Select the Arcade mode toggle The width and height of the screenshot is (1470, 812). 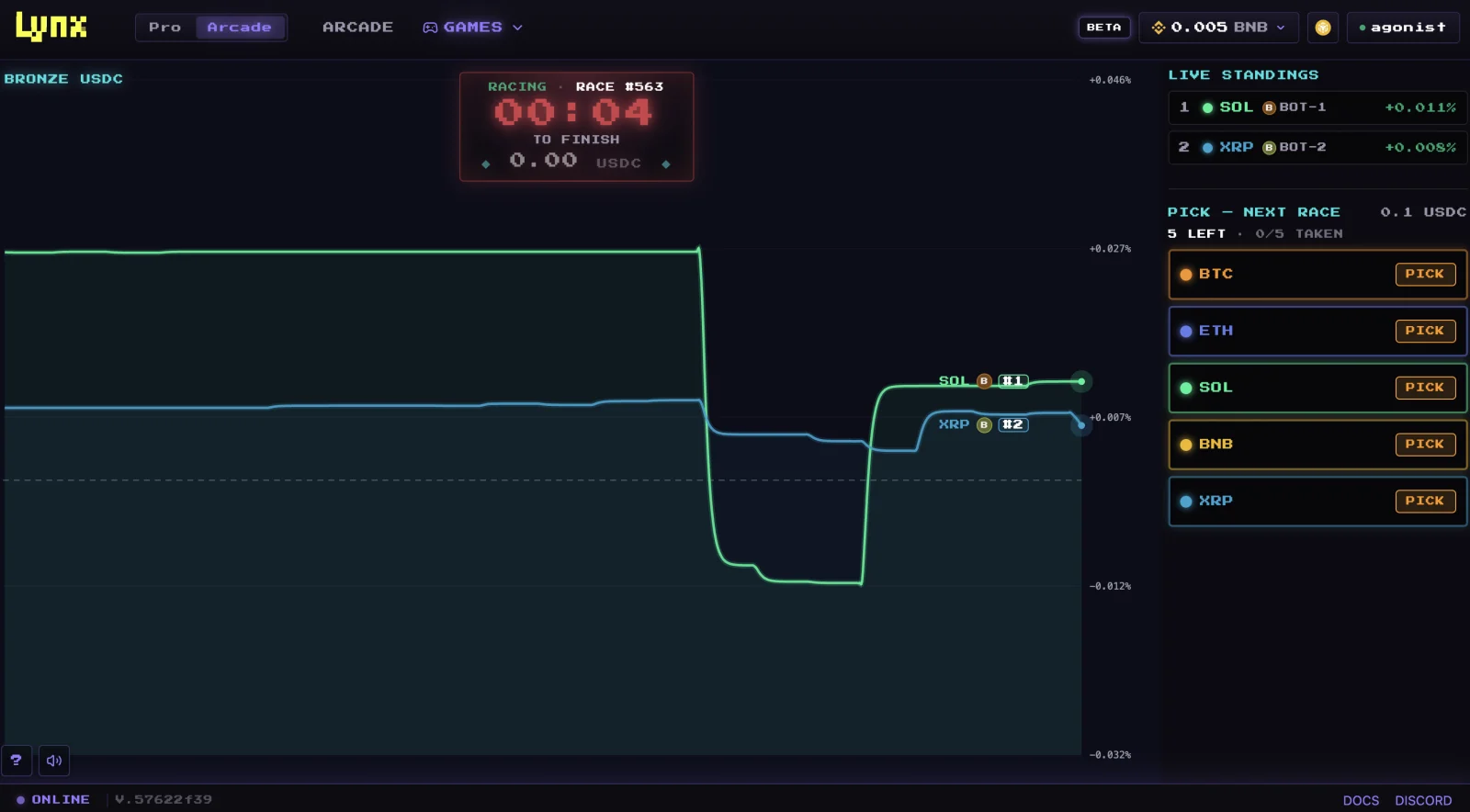239,28
